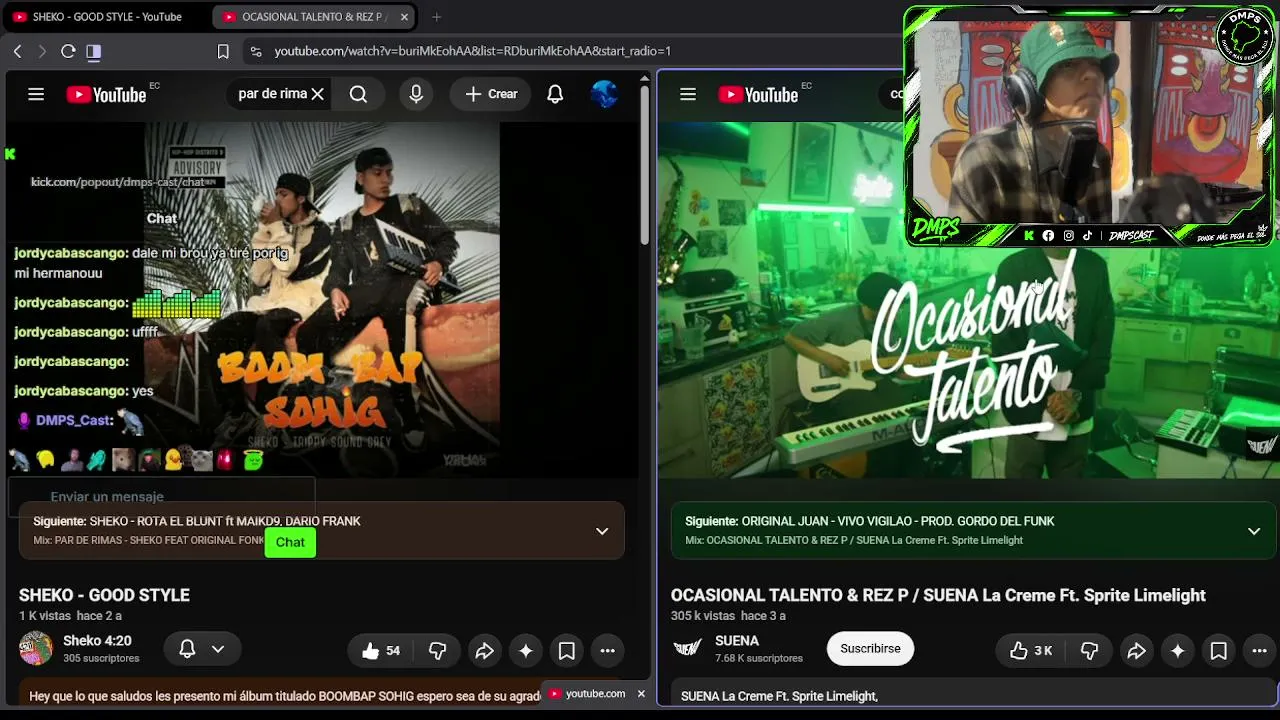Expand the 'Siguiente: ORIGINAL JUAN - VIVO VIGILAO' playlist
This screenshot has width=1280, height=720.
[x=1254, y=531]
